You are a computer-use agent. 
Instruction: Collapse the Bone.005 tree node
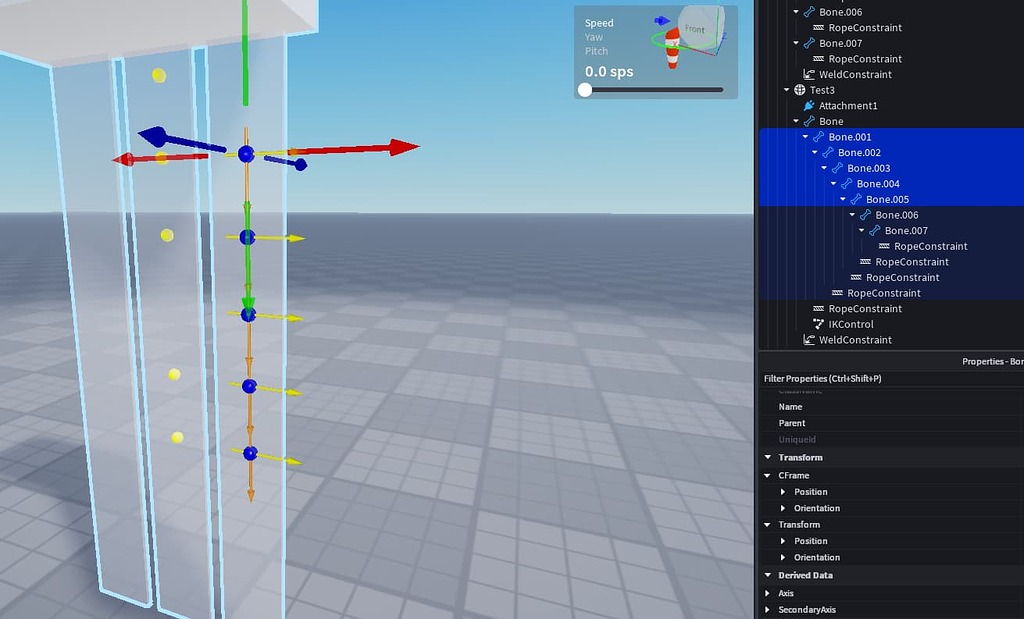coord(843,200)
